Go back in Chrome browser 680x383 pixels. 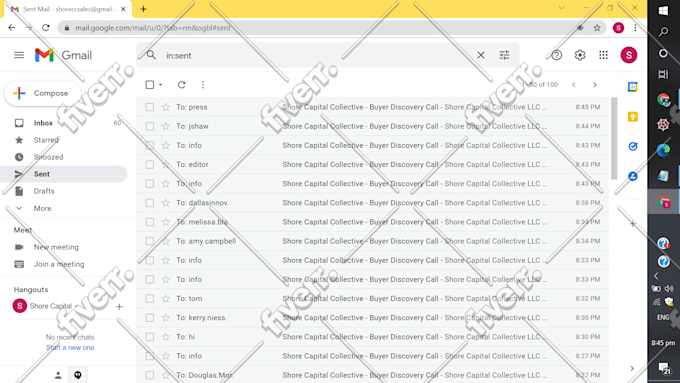point(12,28)
